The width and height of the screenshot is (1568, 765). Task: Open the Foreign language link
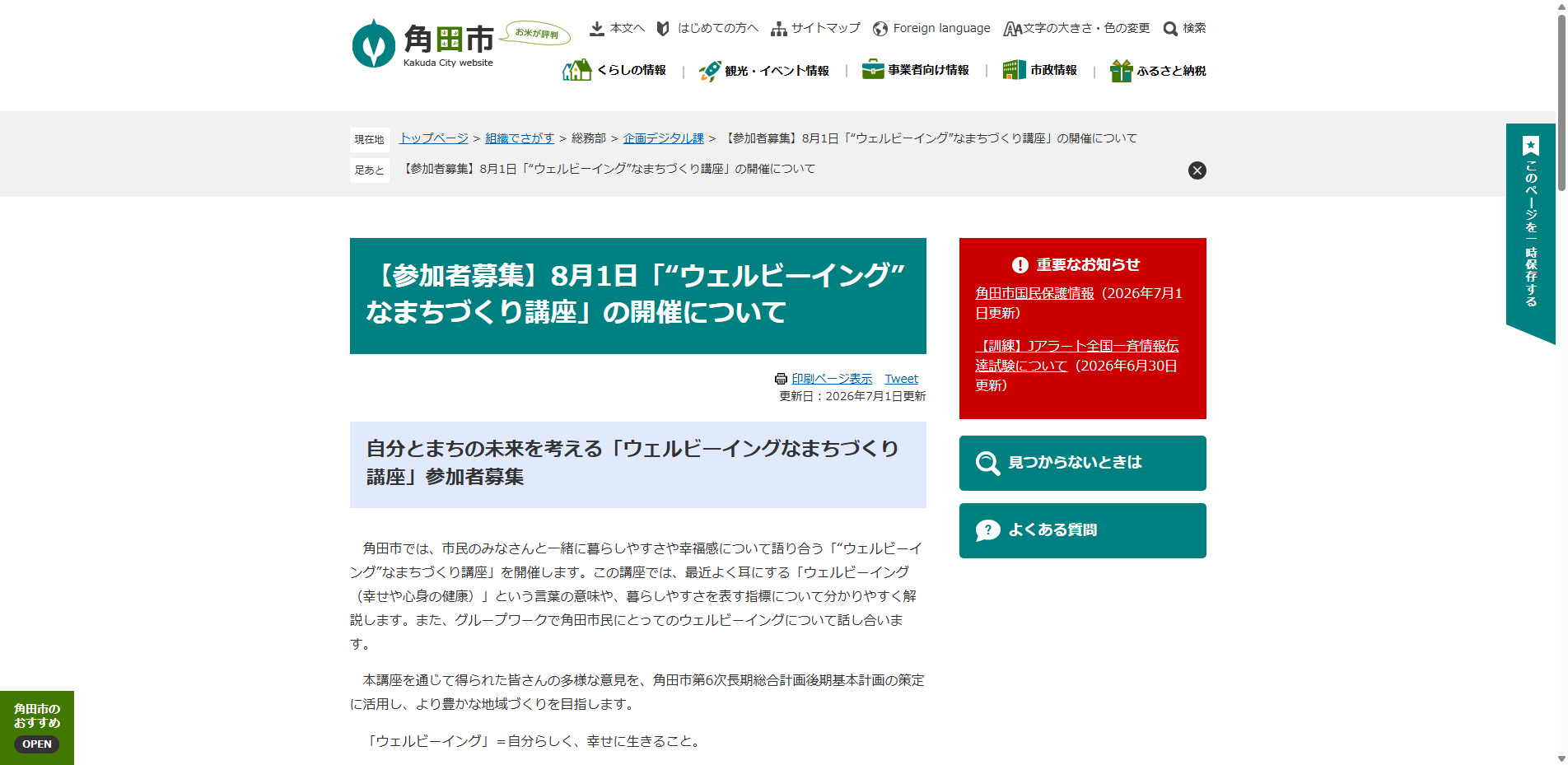tap(941, 28)
